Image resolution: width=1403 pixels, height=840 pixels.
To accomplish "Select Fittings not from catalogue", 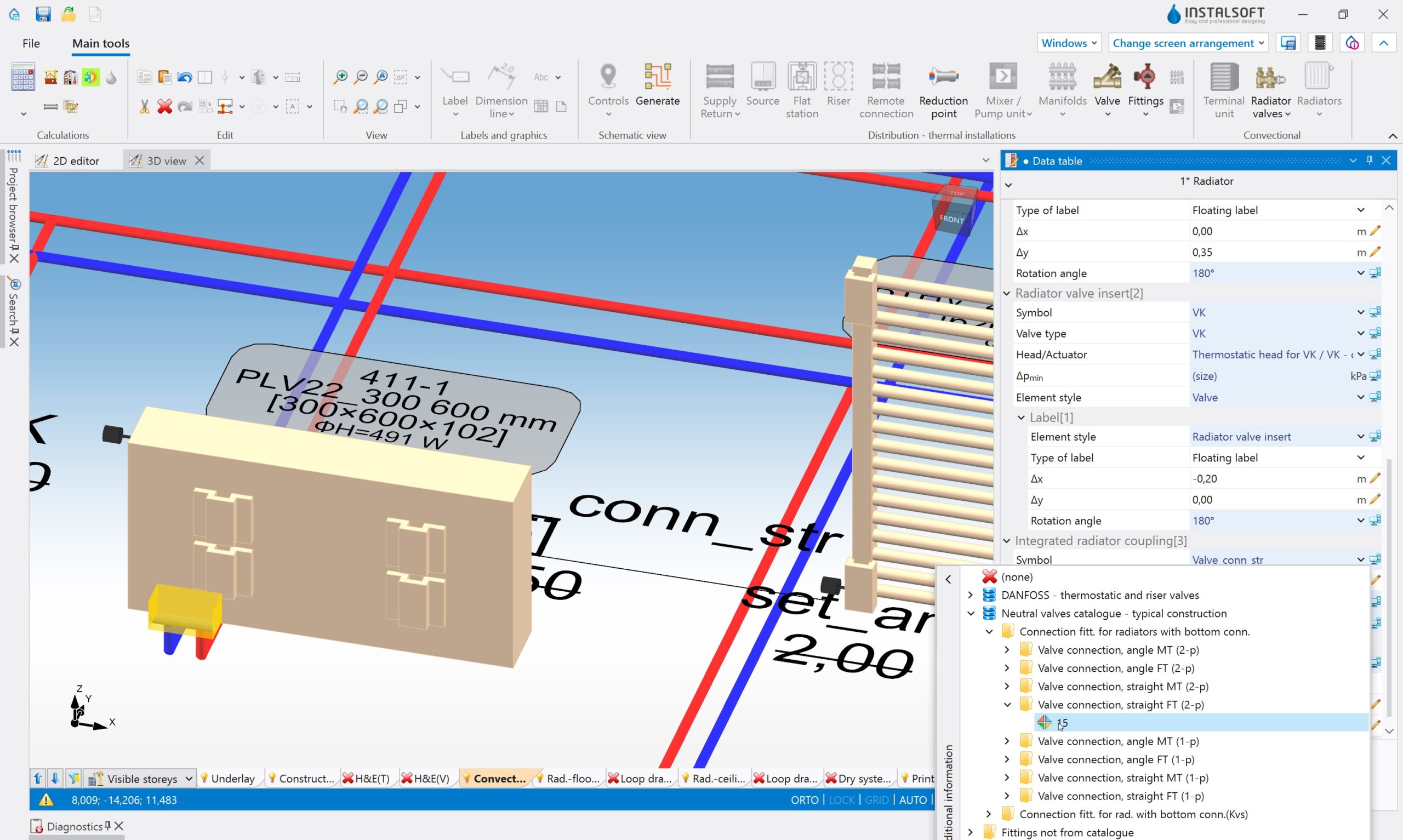I will click(1068, 832).
